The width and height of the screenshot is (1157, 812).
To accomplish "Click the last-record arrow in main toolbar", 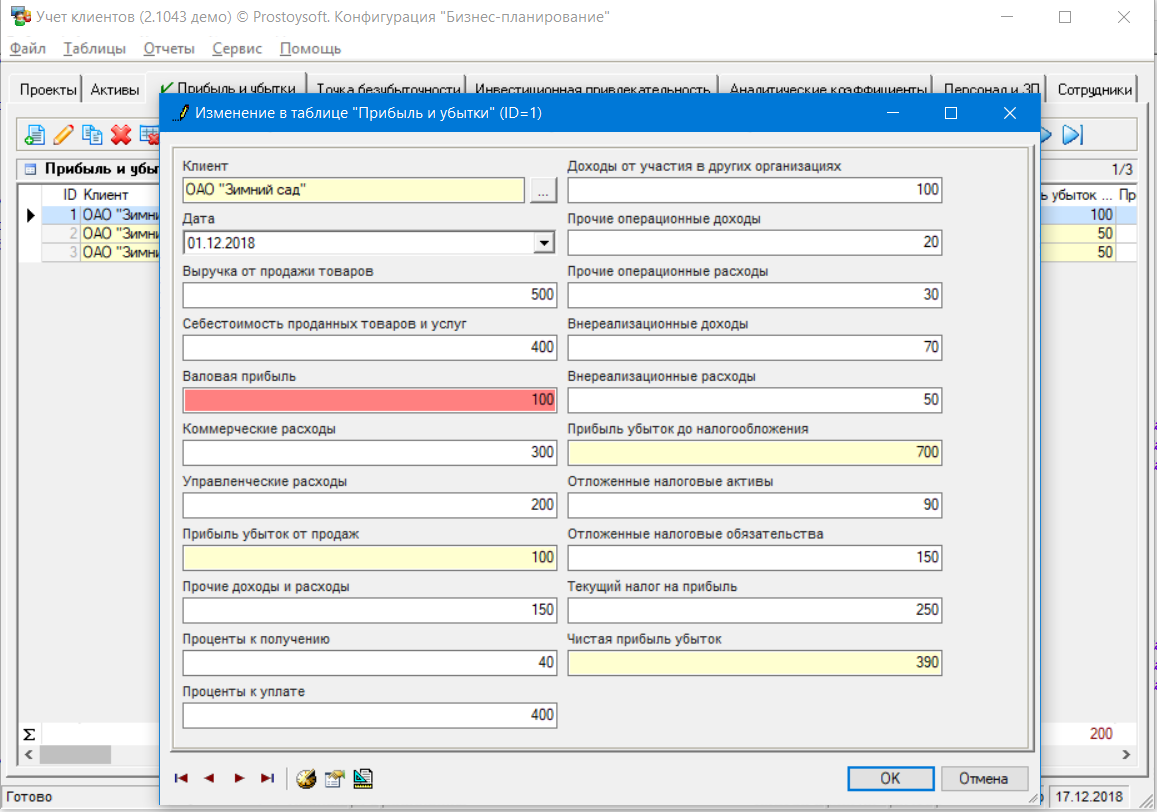I will (x=1073, y=135).
